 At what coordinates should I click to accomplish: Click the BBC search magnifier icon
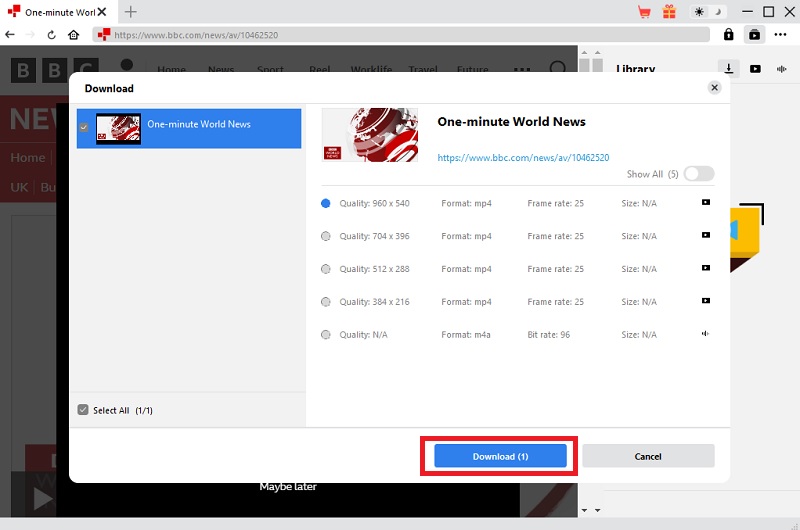(558, 68)
